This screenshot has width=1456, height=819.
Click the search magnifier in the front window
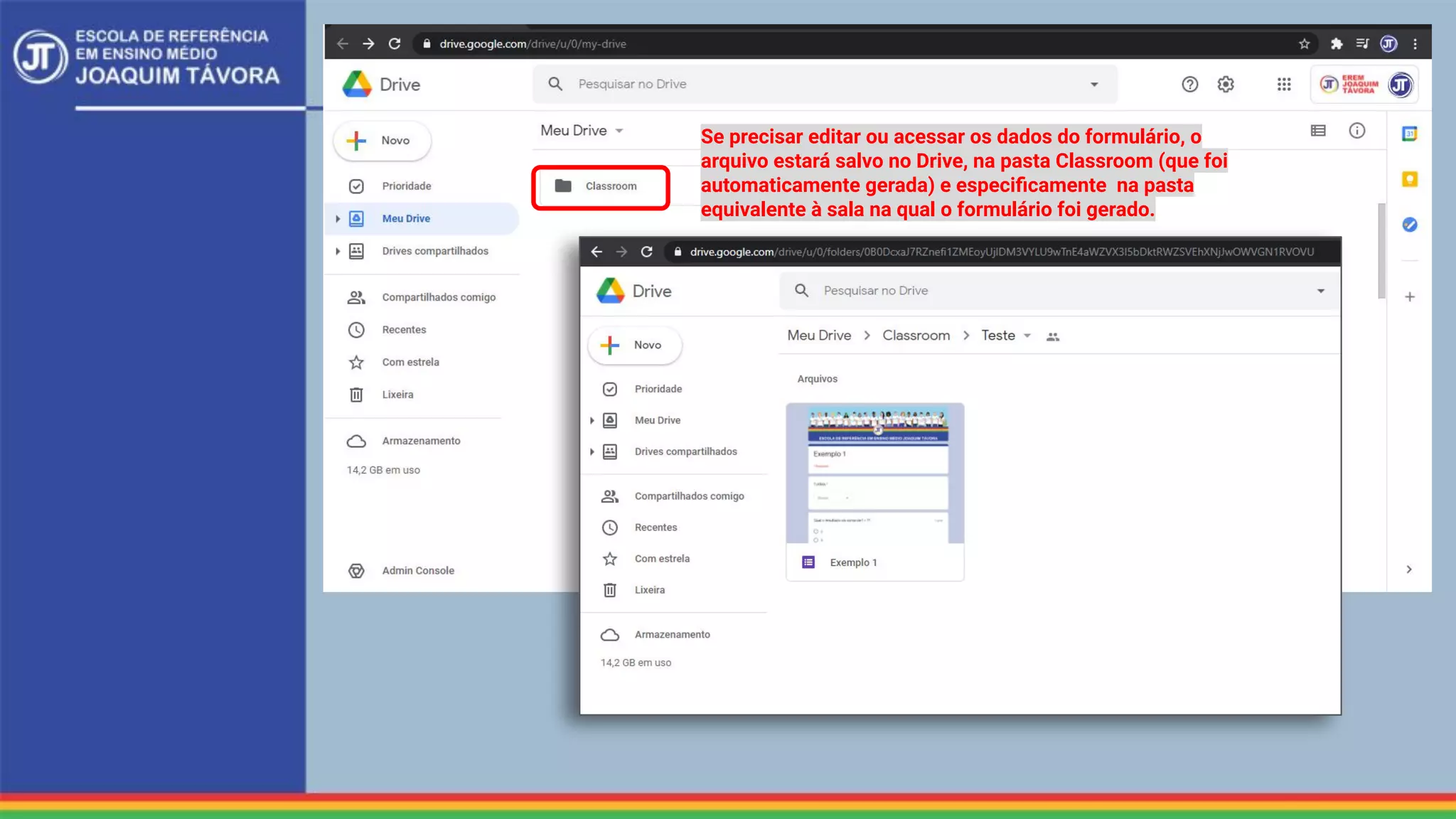(x=801, y=291)
